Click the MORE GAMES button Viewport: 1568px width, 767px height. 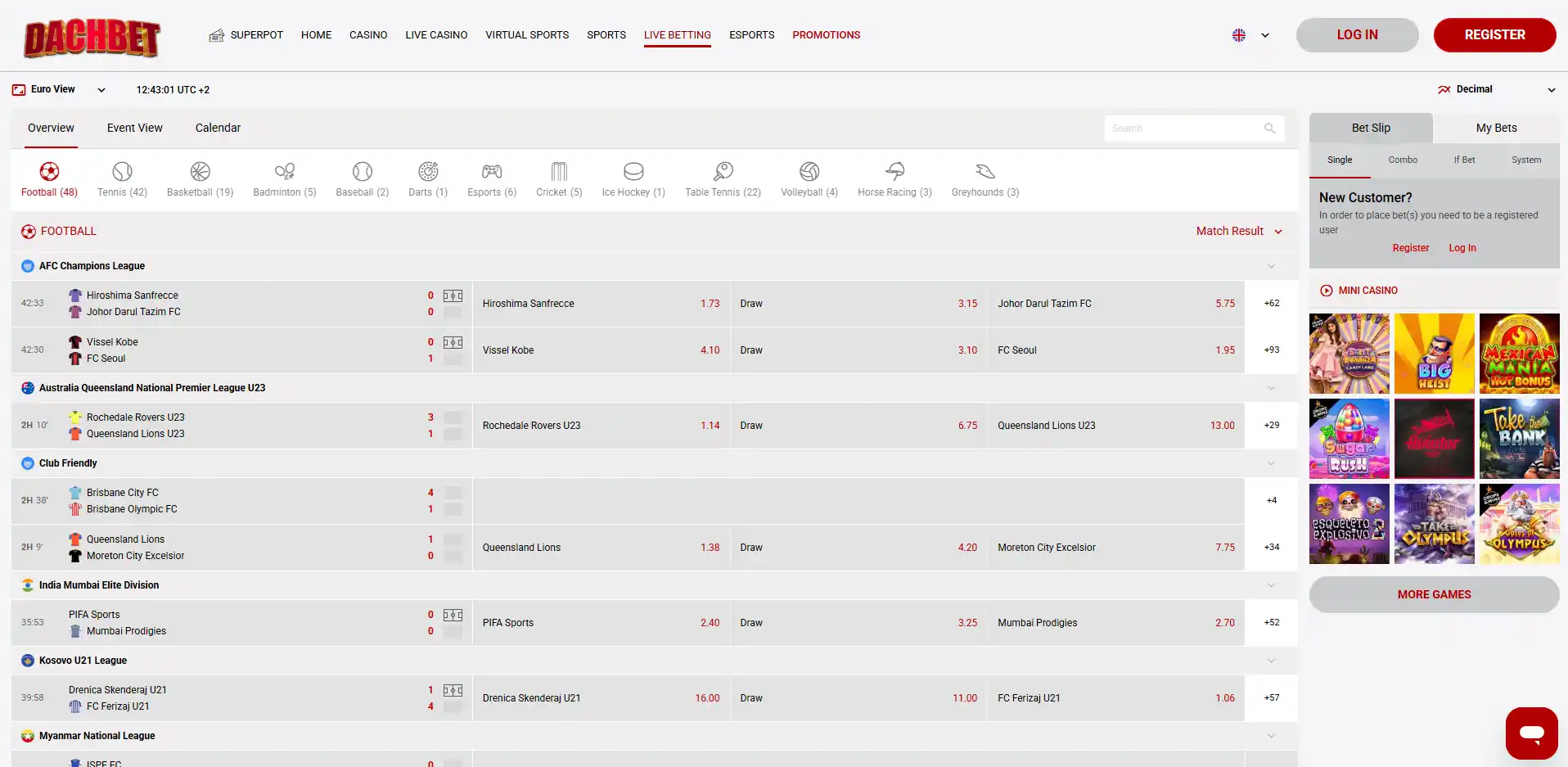[1434, 594]
